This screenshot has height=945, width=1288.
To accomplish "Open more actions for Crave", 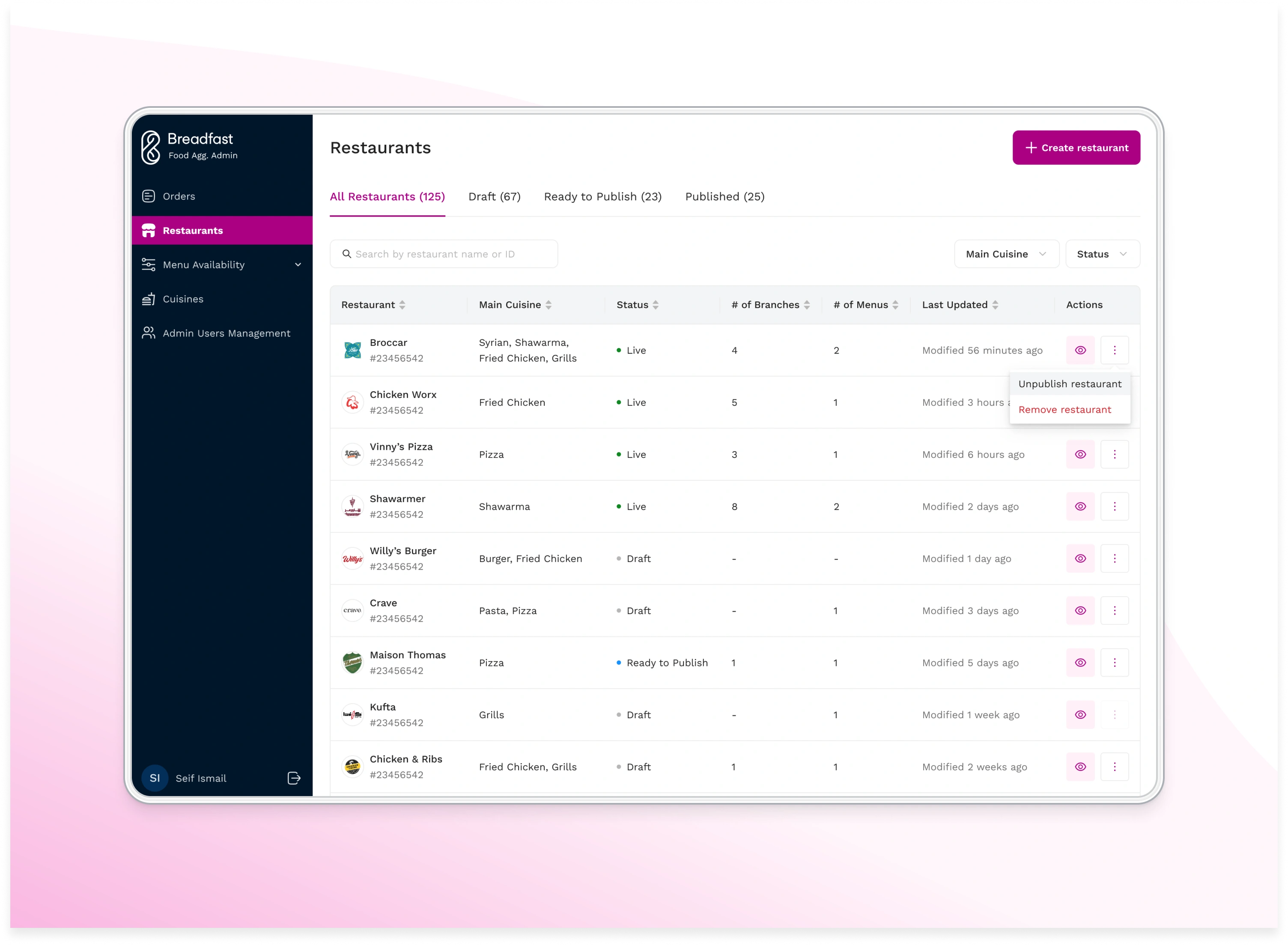I will pyautogui.click(x=1115, y=610).
